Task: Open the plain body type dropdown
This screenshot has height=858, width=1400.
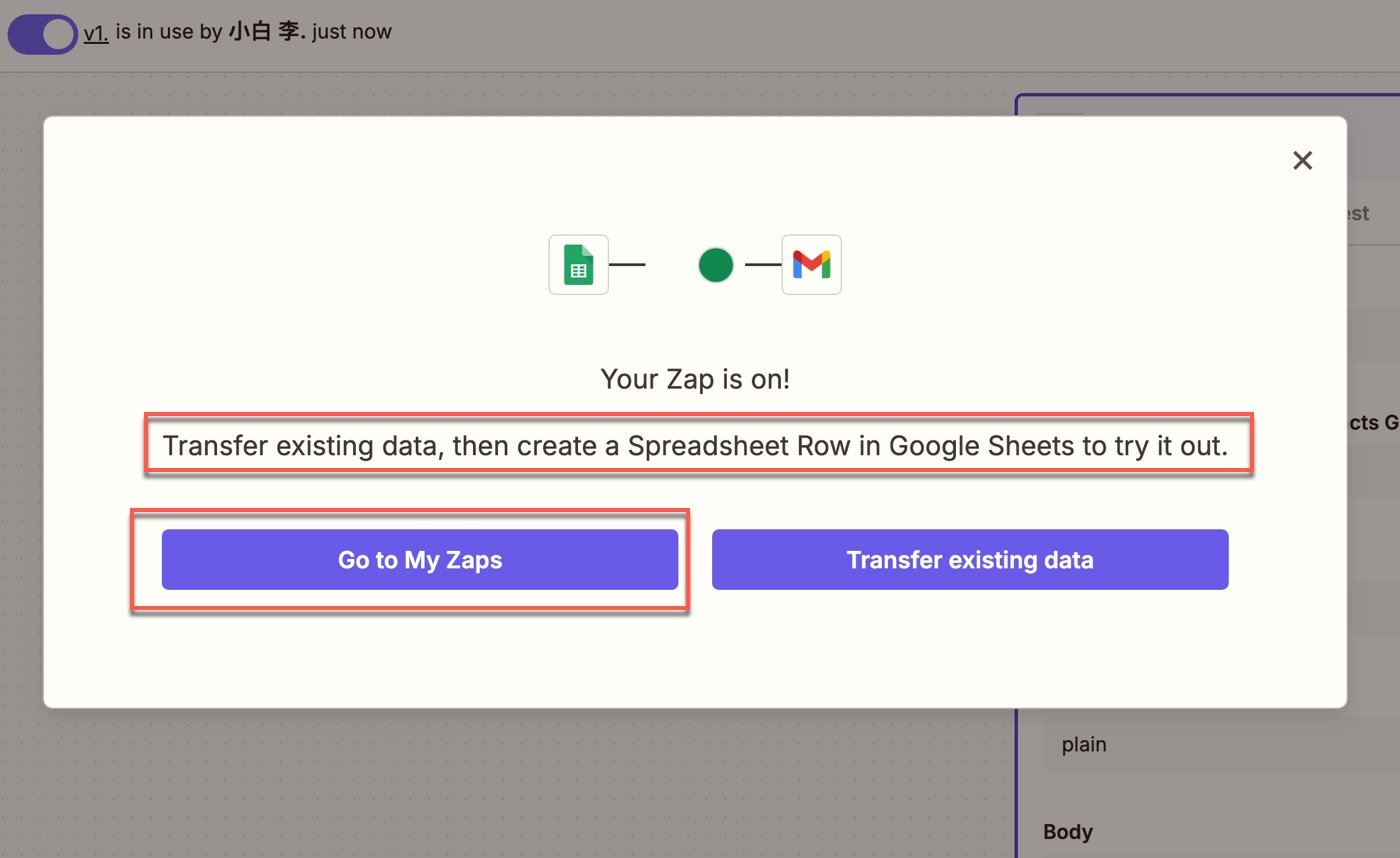Action: [x=1221, y=745]
